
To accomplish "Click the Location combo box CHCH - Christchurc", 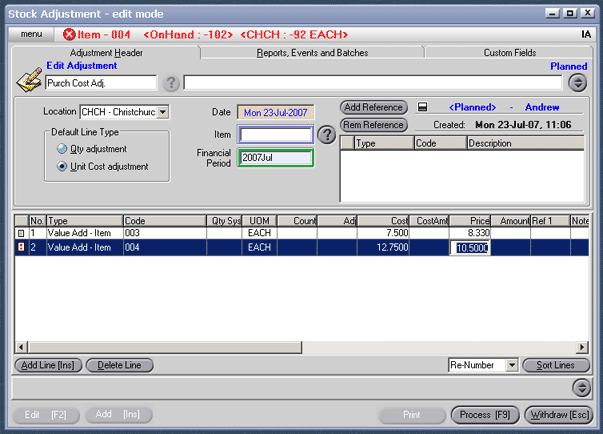I will [x=125, y=112].
